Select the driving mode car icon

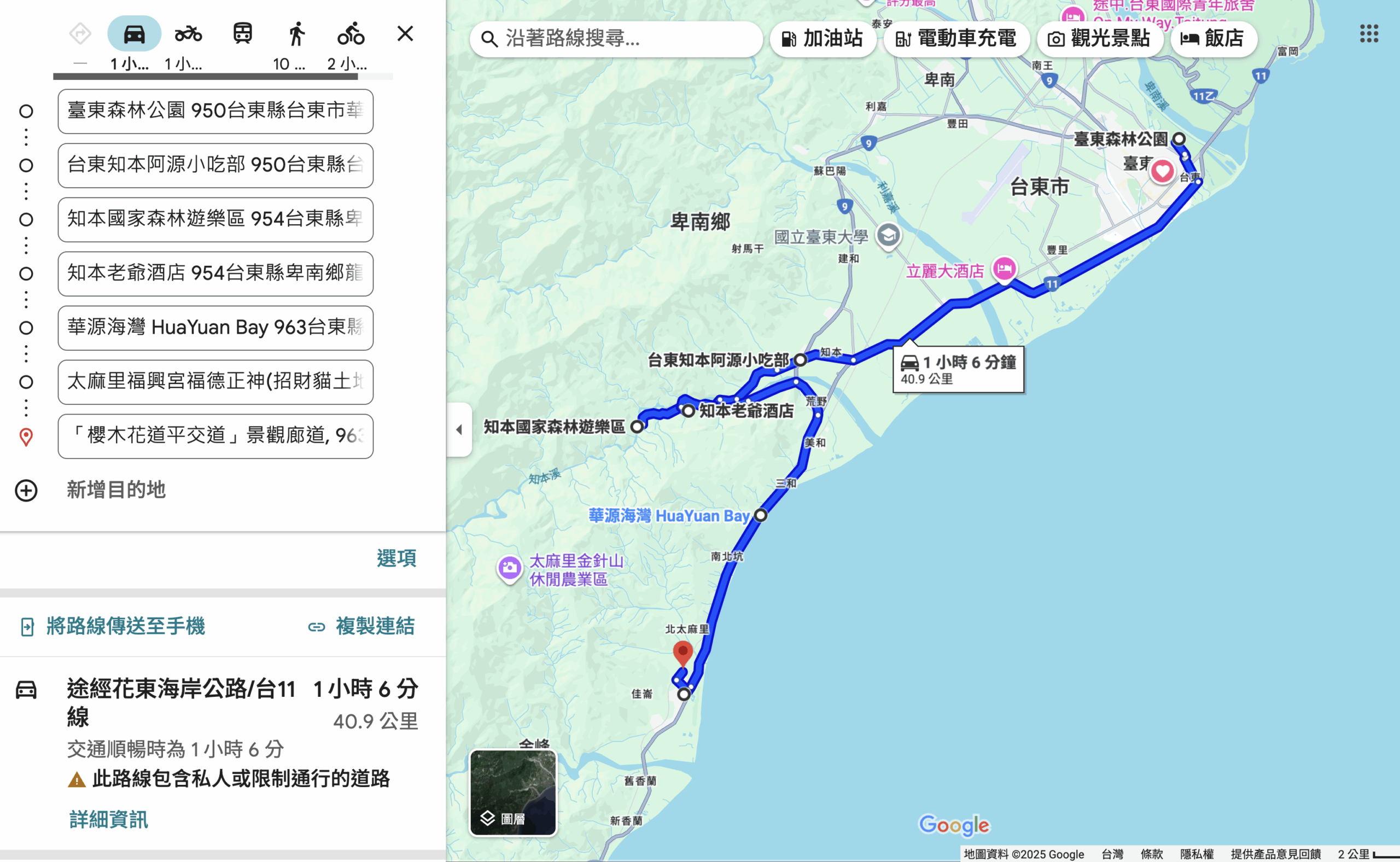134,33
